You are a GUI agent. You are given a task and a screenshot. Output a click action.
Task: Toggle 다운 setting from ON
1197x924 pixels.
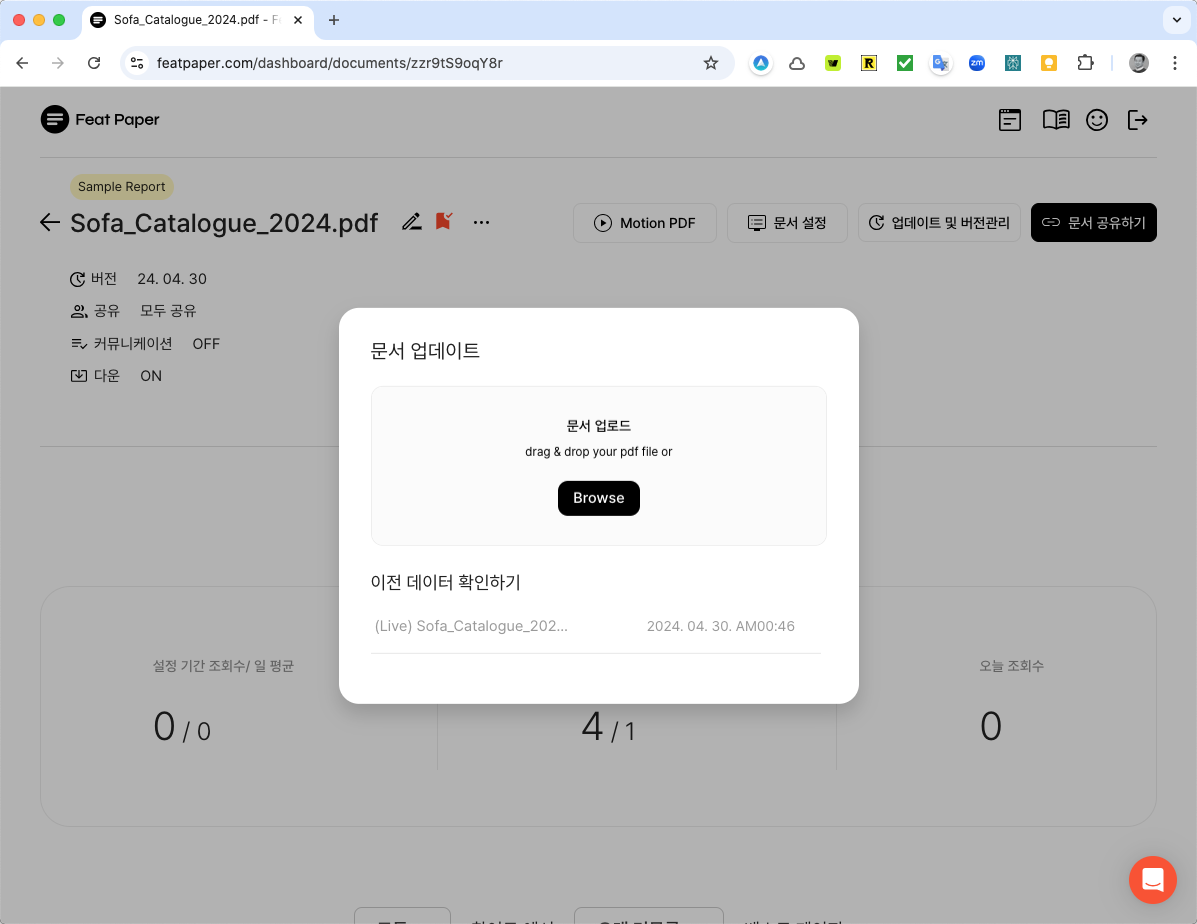[151, 375]
